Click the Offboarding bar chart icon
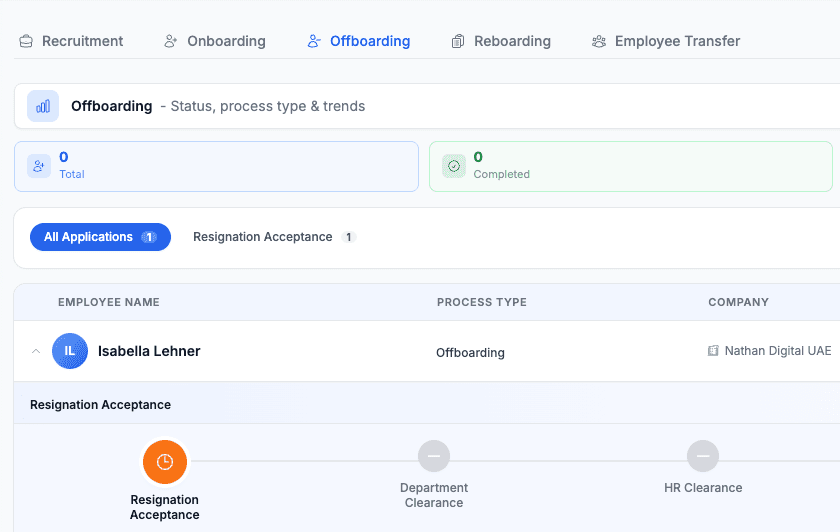This screenshot has width=840, height=532. (x=43, y=106)
